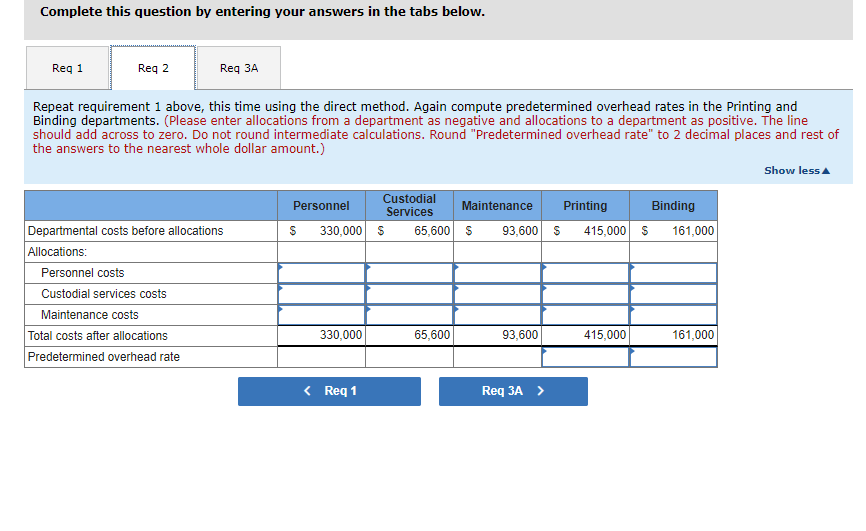Click Maintenance costs cell under Personnel column
This screenshot has height=531, width=866.
(321, 315)
